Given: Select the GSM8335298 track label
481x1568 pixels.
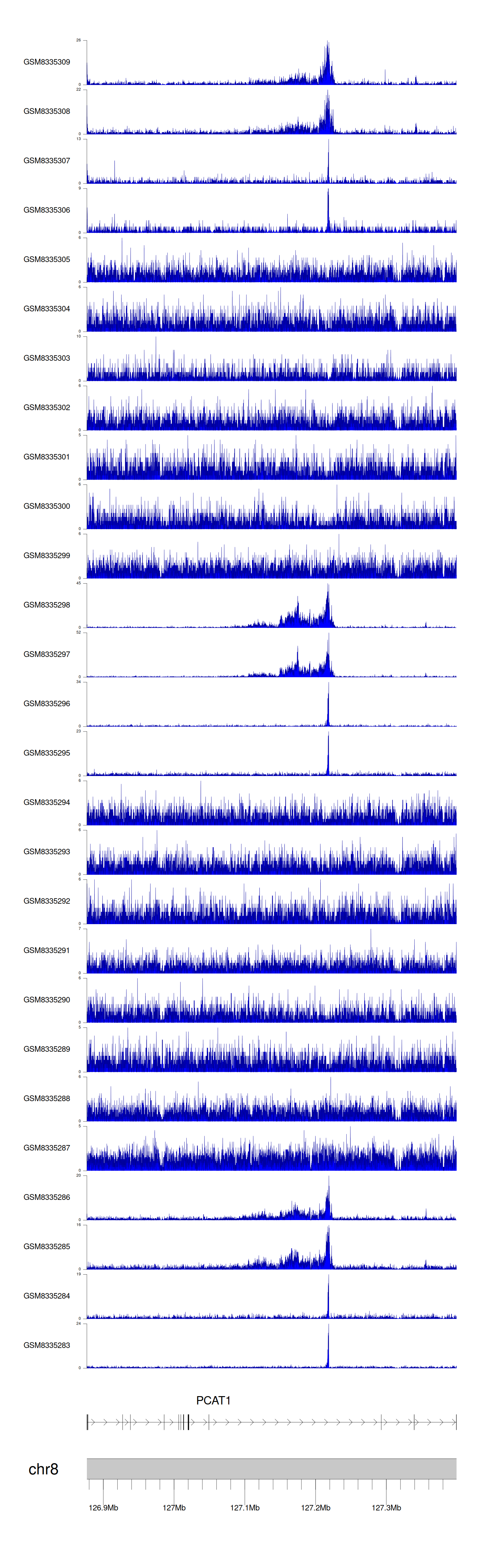Looking at the screenshot, I should tap(46, 605).
